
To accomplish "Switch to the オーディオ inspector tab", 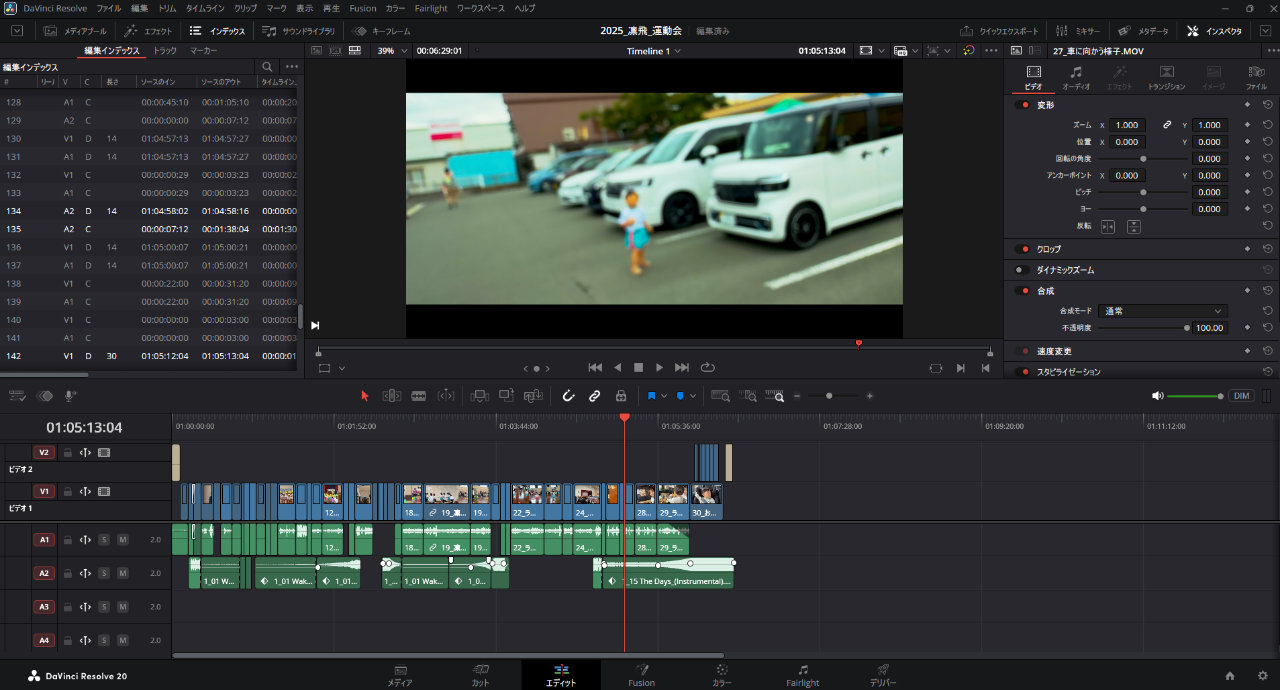I will 1076,77.
